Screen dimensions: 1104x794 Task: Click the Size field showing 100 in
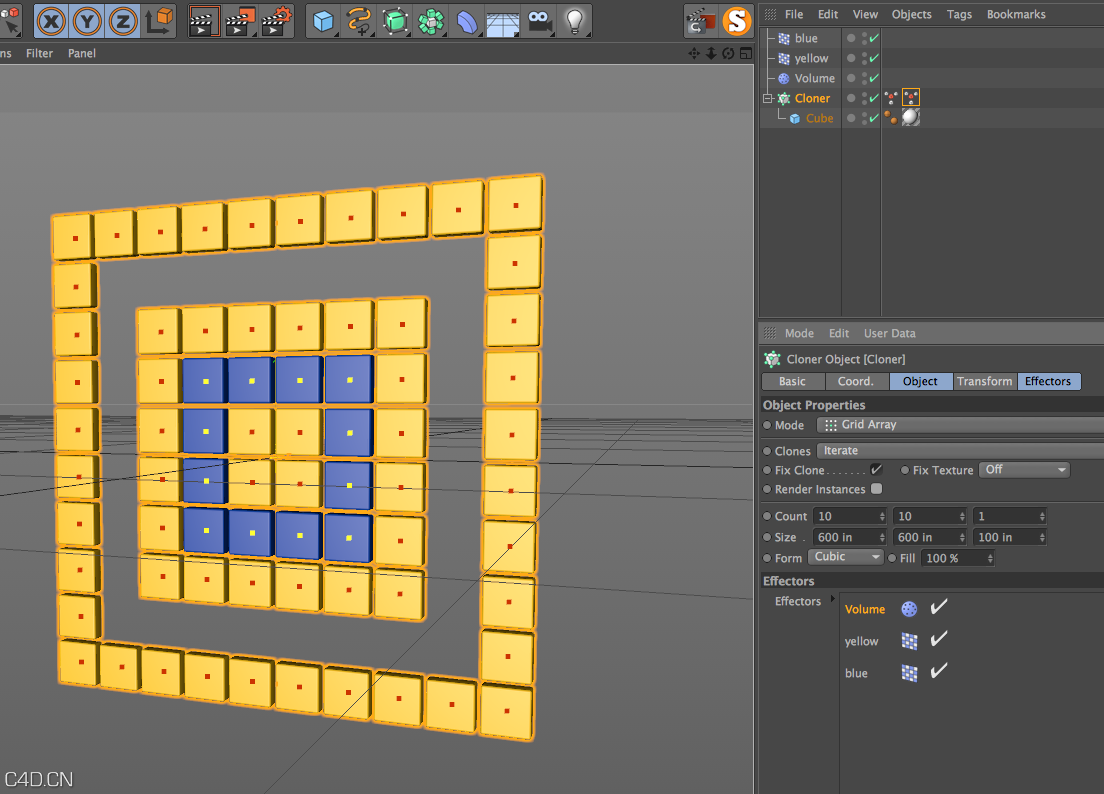click(1010, 537)
